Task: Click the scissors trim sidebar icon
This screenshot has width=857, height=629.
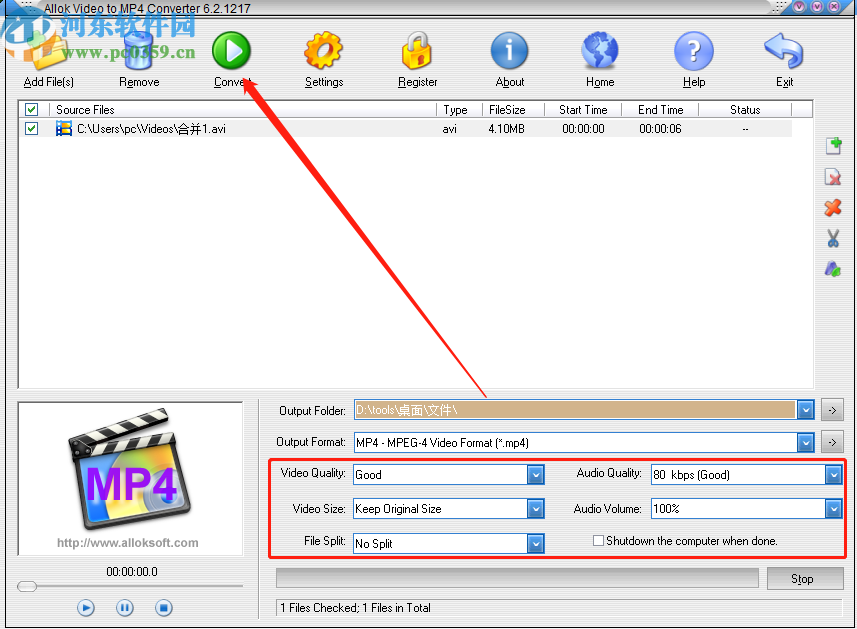Action: 833,238
